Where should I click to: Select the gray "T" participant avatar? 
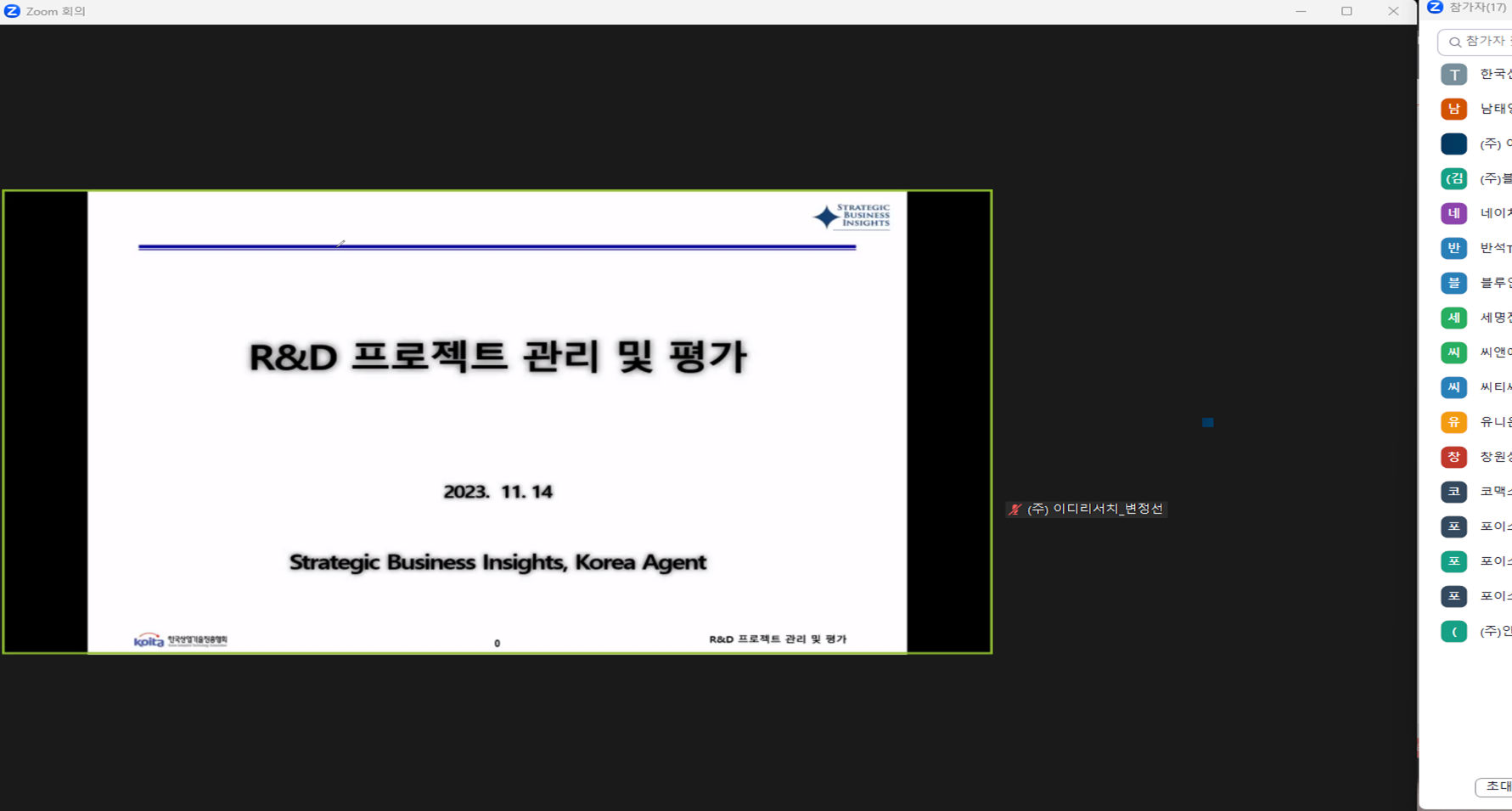point(1453,75)
